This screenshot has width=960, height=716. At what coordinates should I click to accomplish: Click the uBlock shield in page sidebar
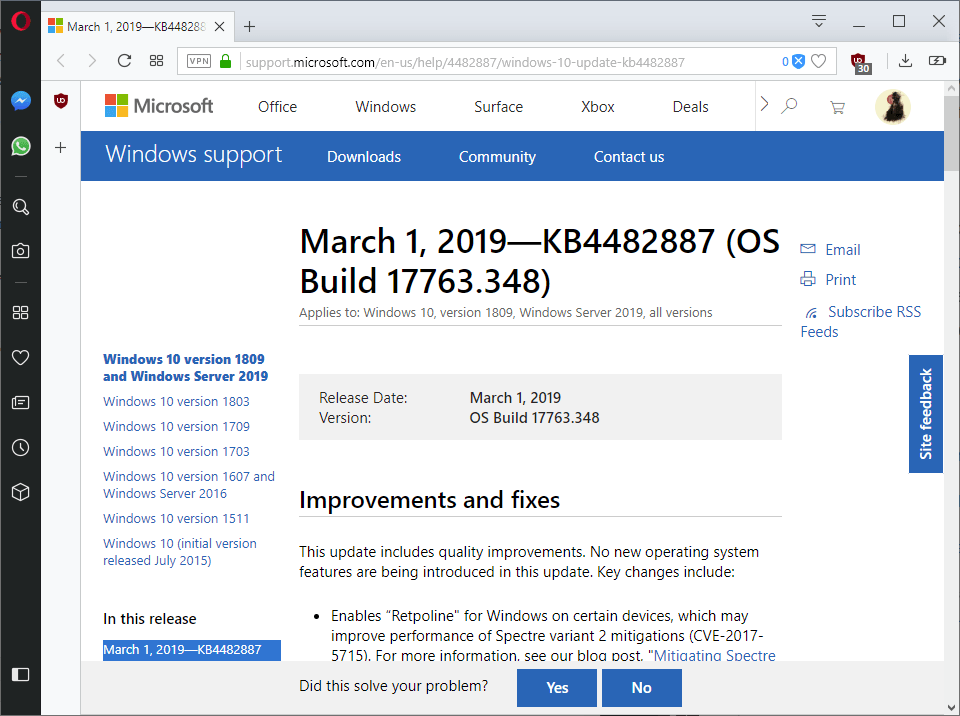pos(61,101)
